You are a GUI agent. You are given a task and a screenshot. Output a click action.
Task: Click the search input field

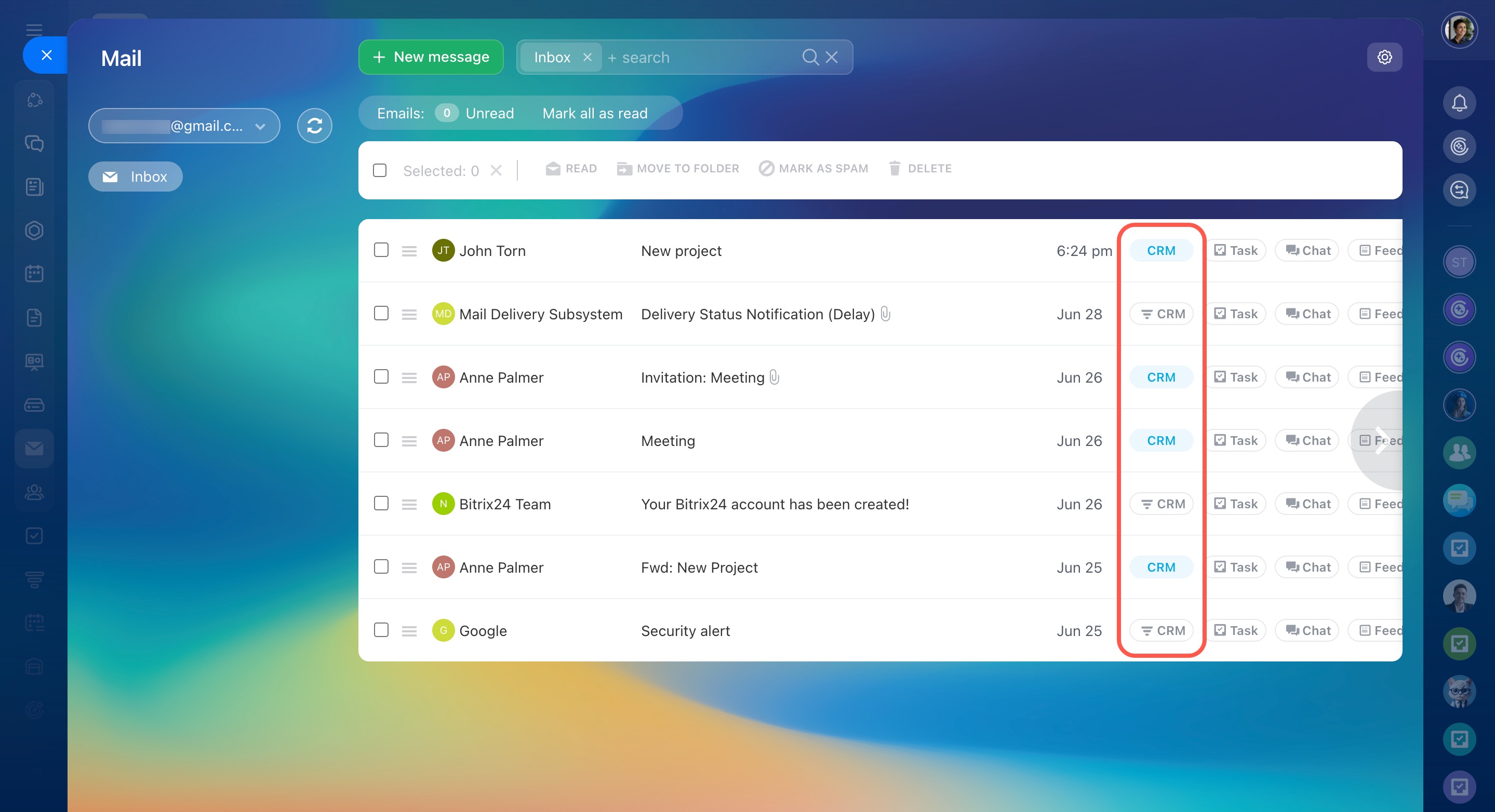[697, 58]
